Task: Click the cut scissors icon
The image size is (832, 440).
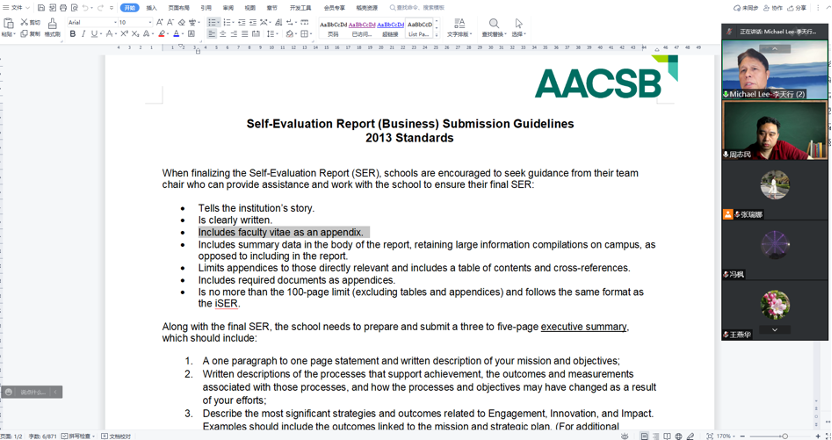Action: click(x=24, y=22)
